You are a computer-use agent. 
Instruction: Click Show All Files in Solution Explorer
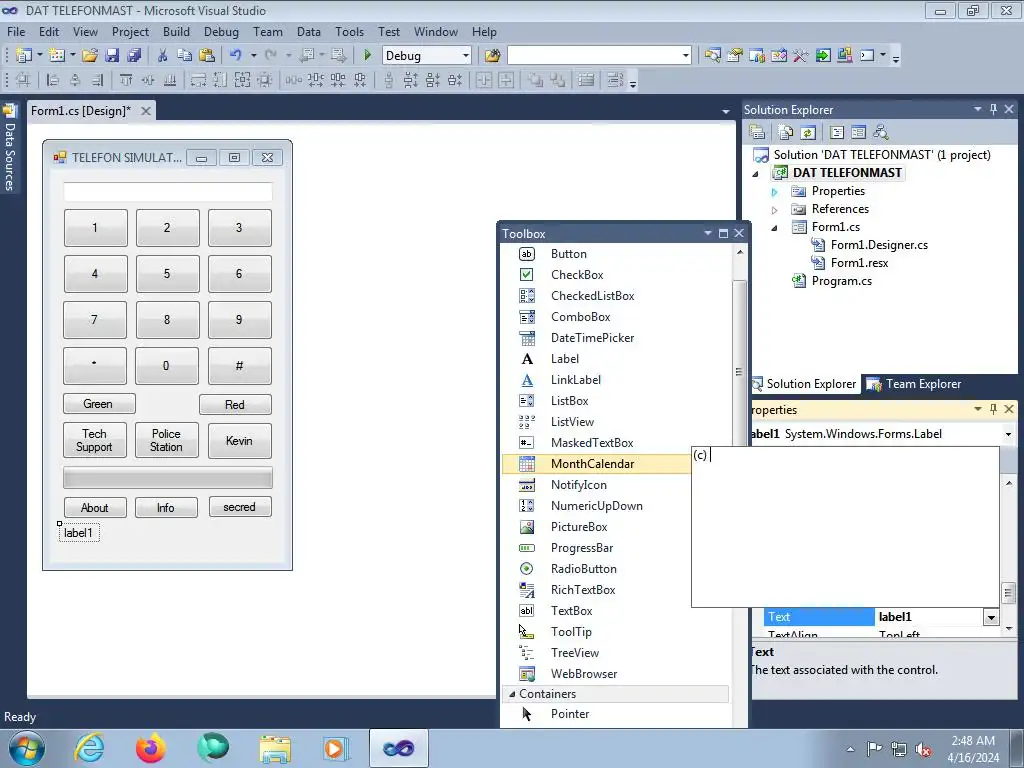786,132
